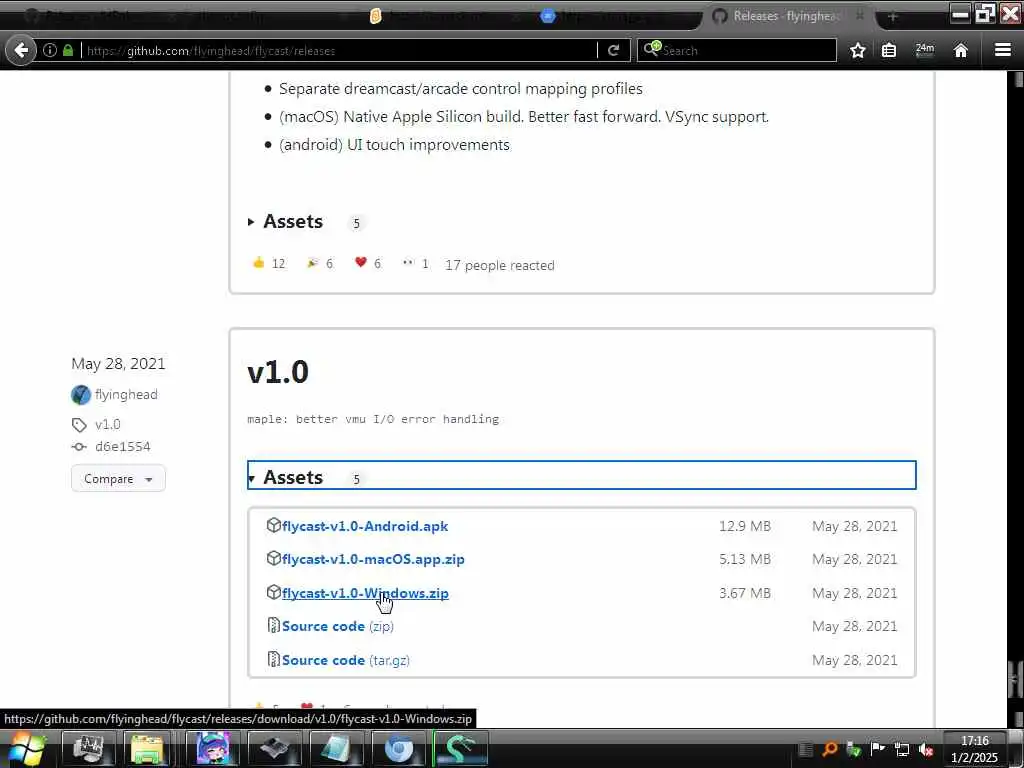Click the 5.13 MB size text
Image resolution: width=1024 pixels, height=768 pixels.
744,560
